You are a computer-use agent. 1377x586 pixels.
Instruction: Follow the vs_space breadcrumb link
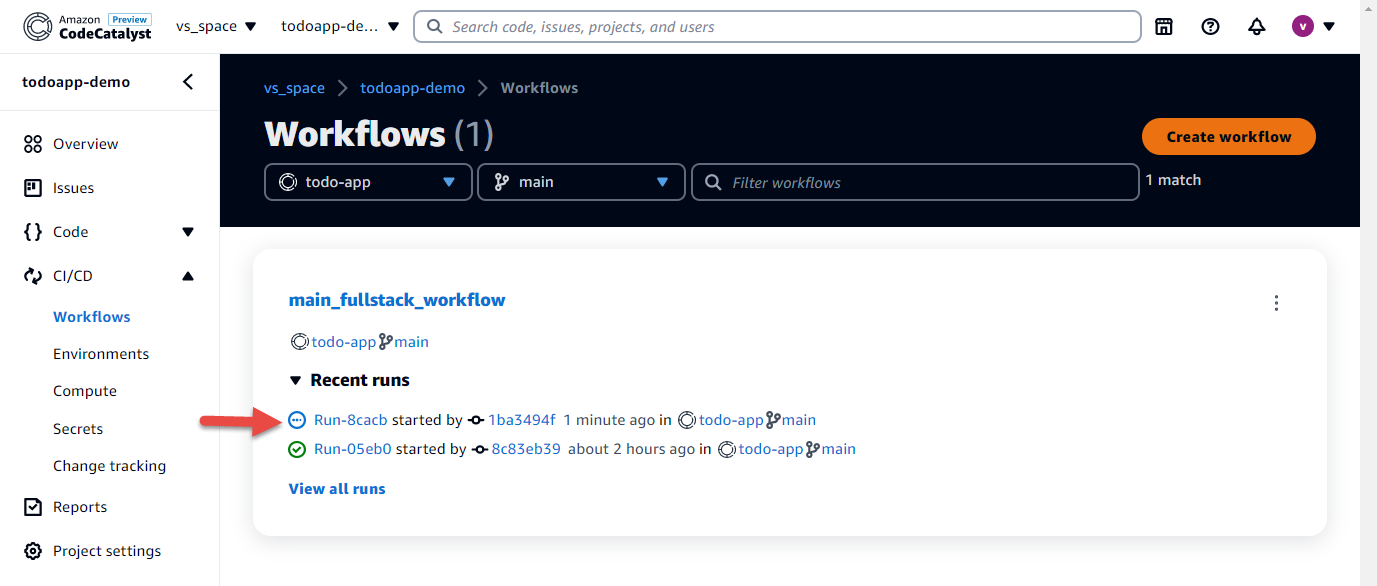tap(294, 88)
